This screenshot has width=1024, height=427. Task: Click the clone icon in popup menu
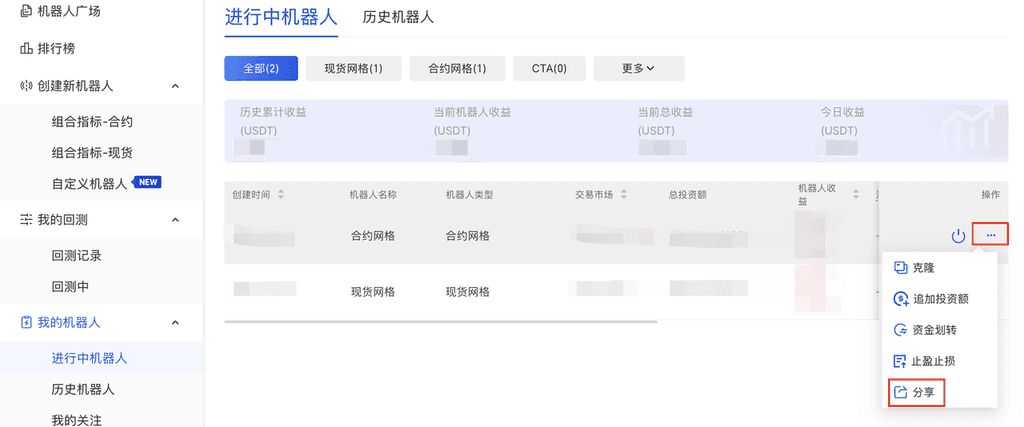[x=900, y=268]
